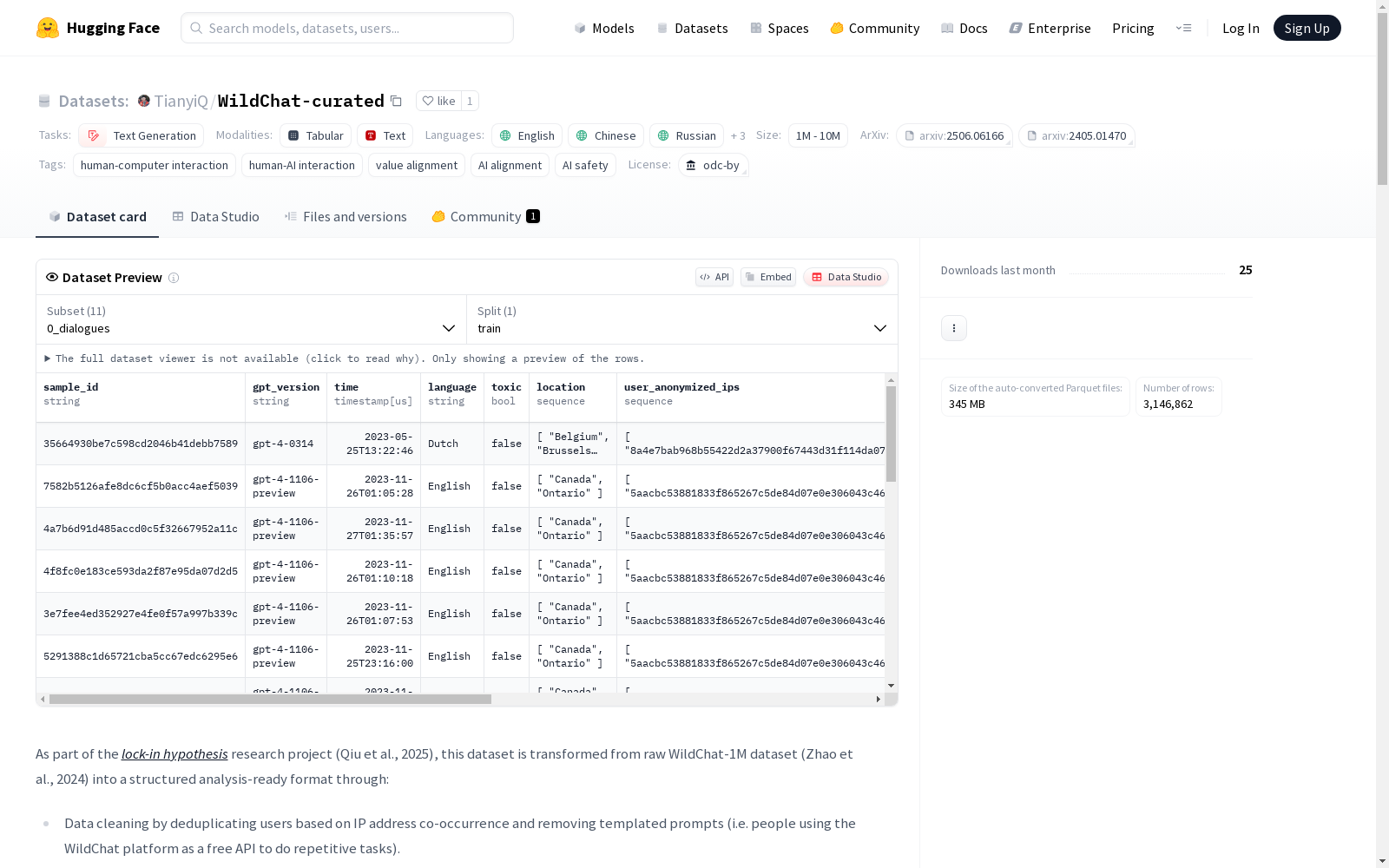Click the table scroll-right arrow
The height and width of the screenshot is (868, 1389).
coord(879,699)
